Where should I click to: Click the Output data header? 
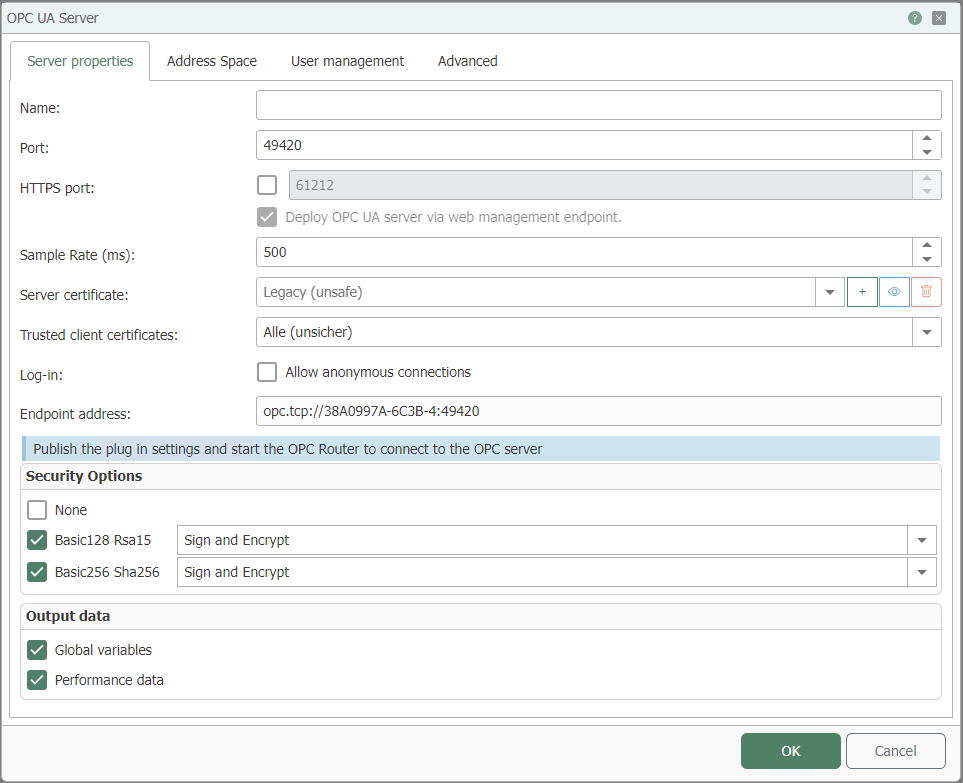click(x=68, y=616)
